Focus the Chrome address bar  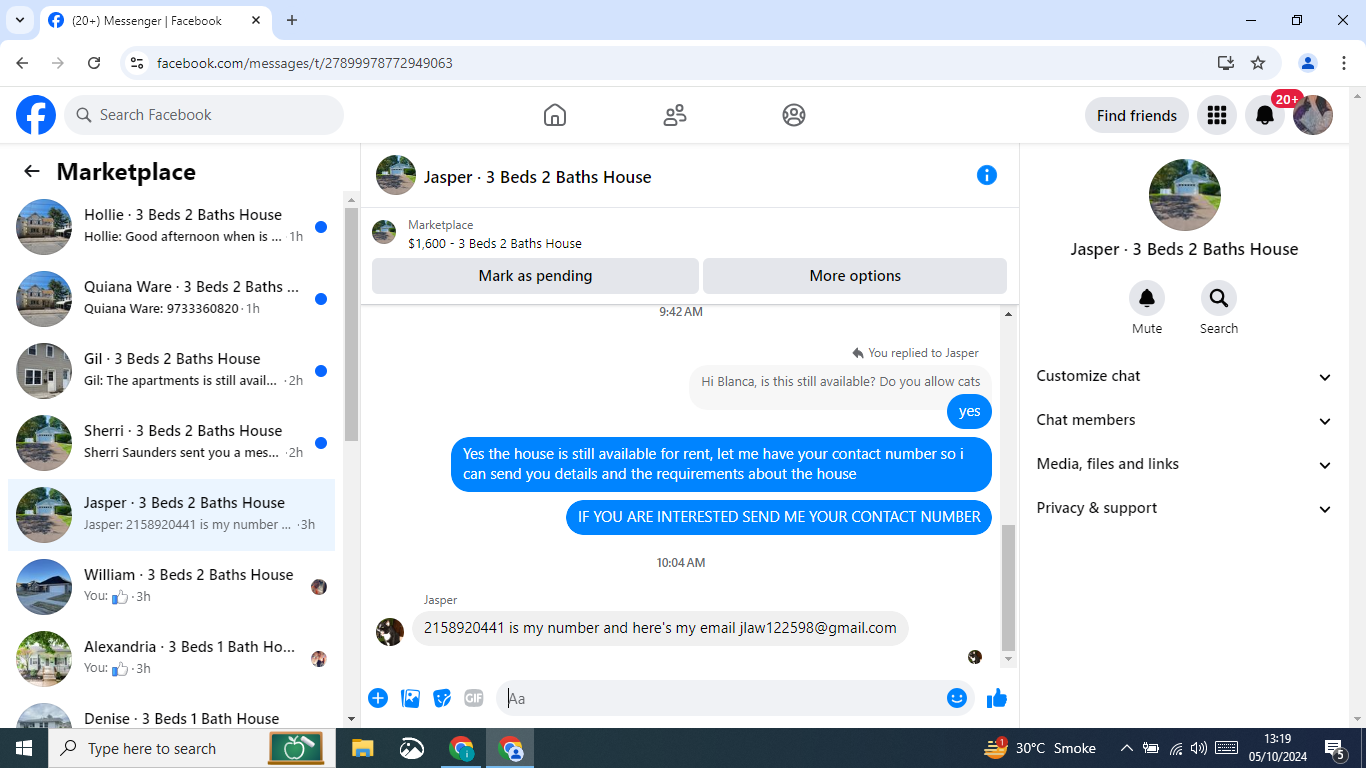coord(680,63)
